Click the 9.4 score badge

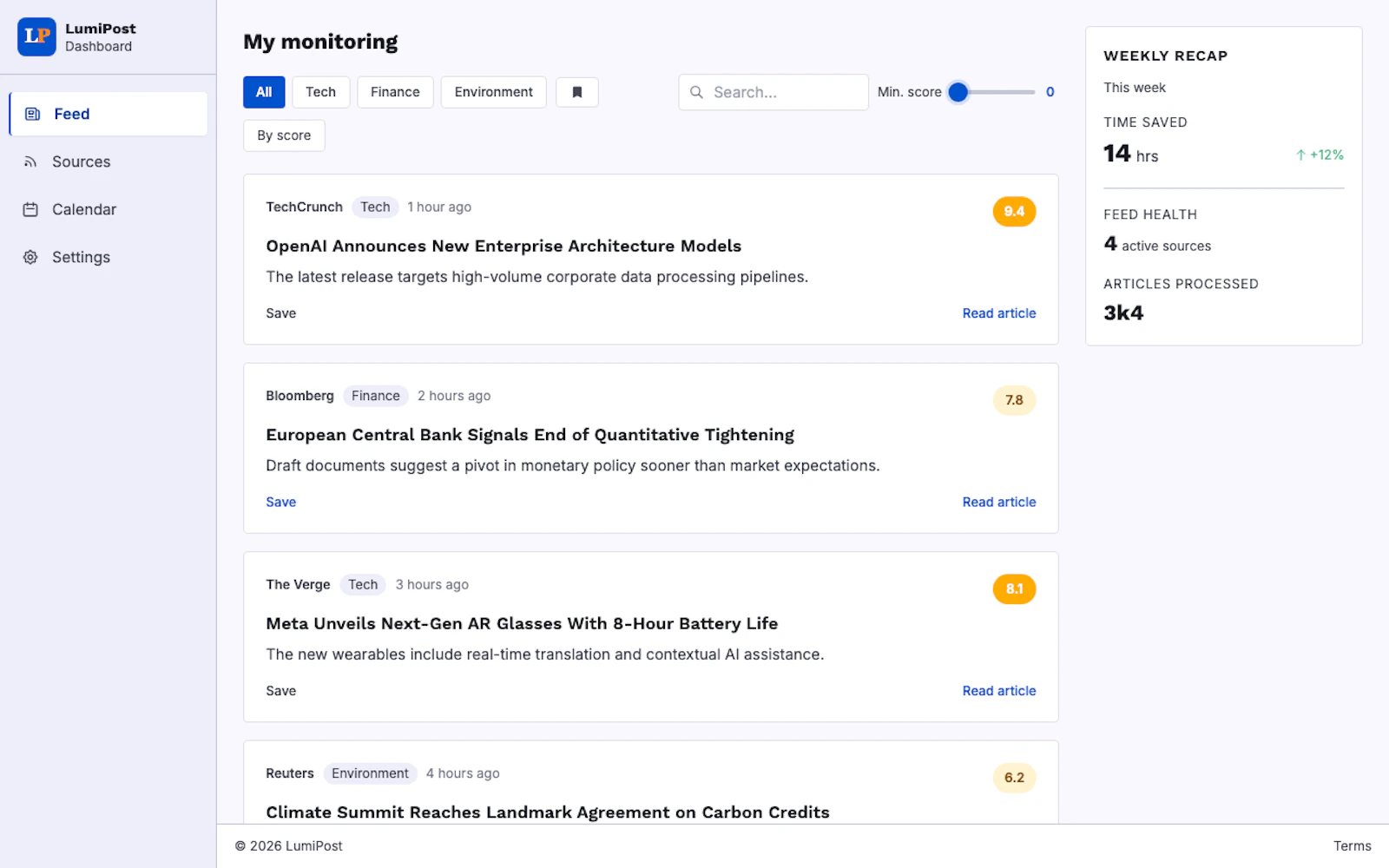click(1014, 211)
